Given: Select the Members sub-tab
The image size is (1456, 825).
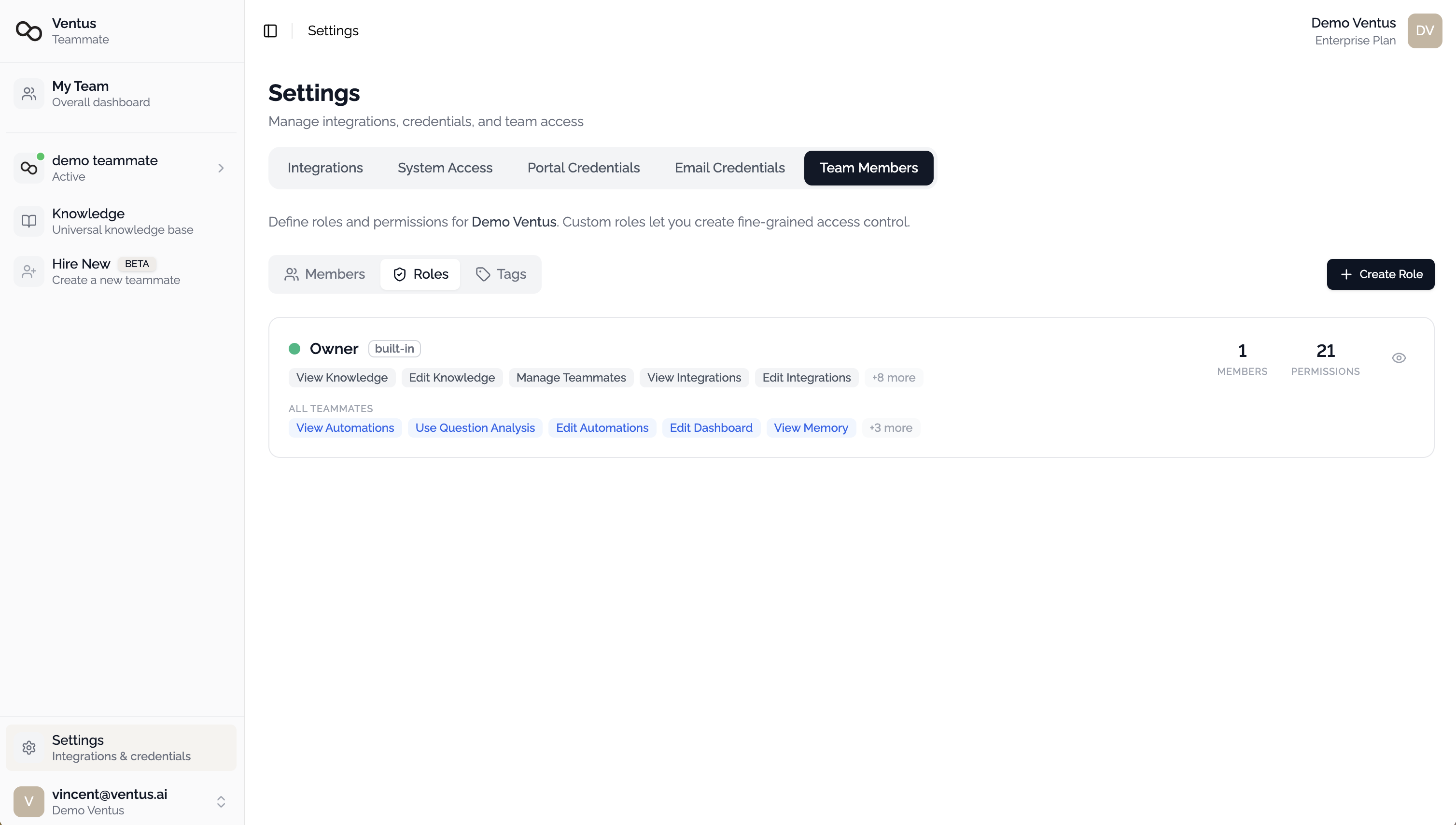Looking at the screenshot, I should pos(324,274).
